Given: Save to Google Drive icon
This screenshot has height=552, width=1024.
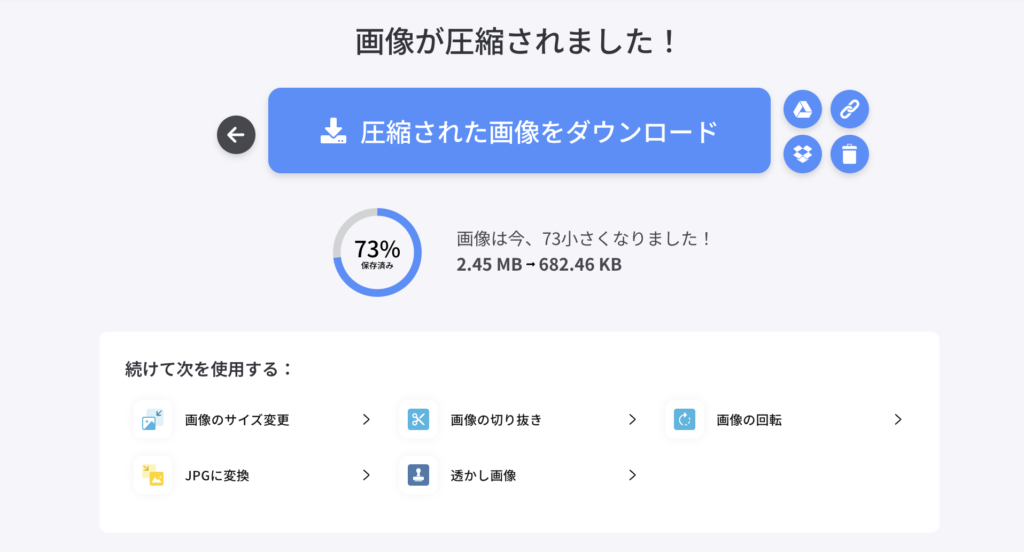Looking at the screenshot, I should [x=802, y=109].
